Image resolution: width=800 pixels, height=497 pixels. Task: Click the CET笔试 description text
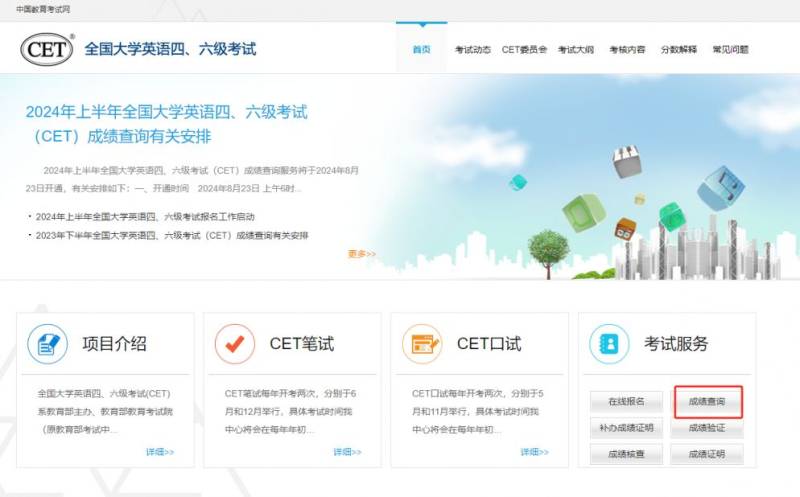(290, 411)
